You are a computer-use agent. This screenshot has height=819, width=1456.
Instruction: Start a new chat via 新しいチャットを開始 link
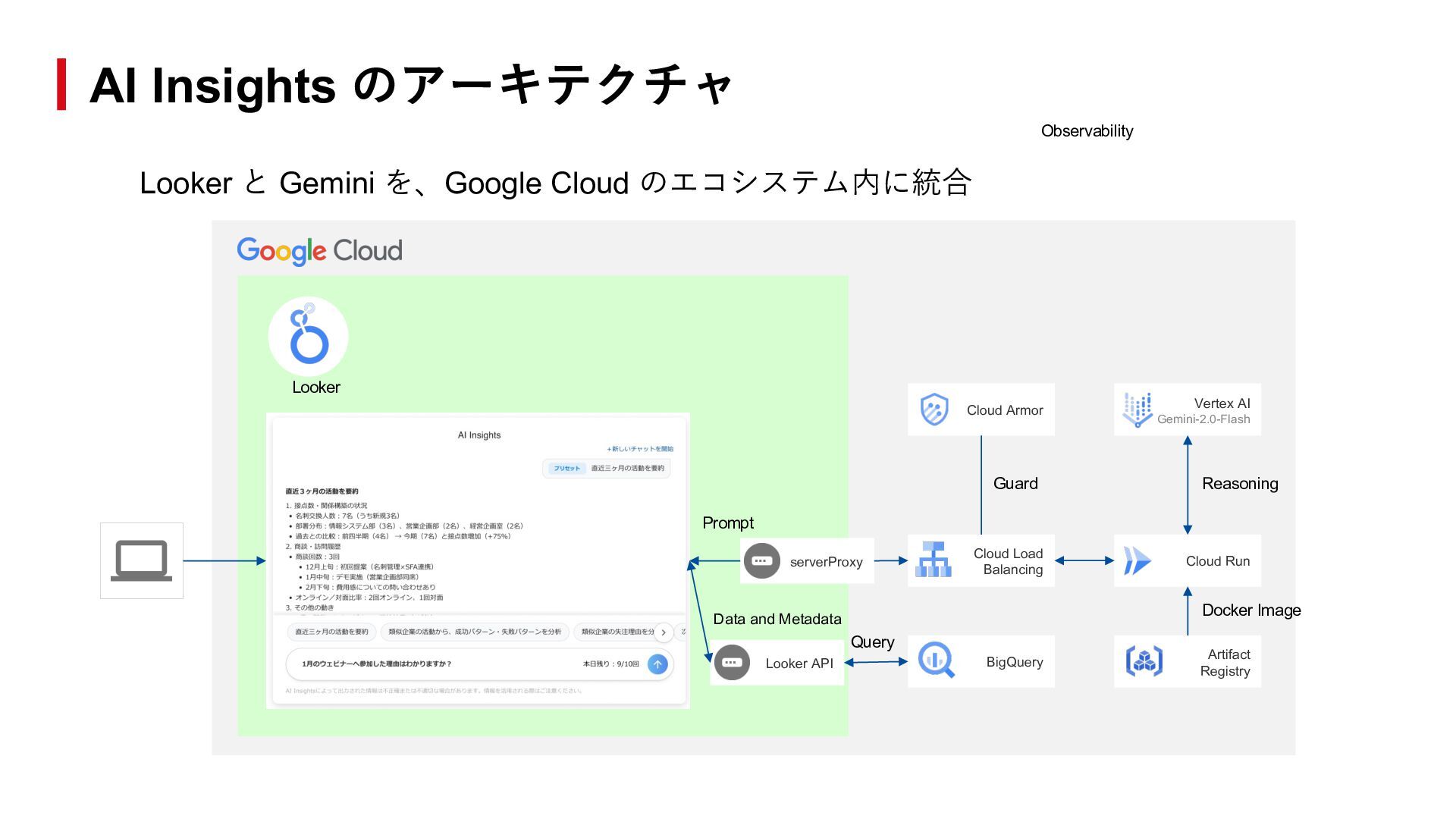point(640,449)
